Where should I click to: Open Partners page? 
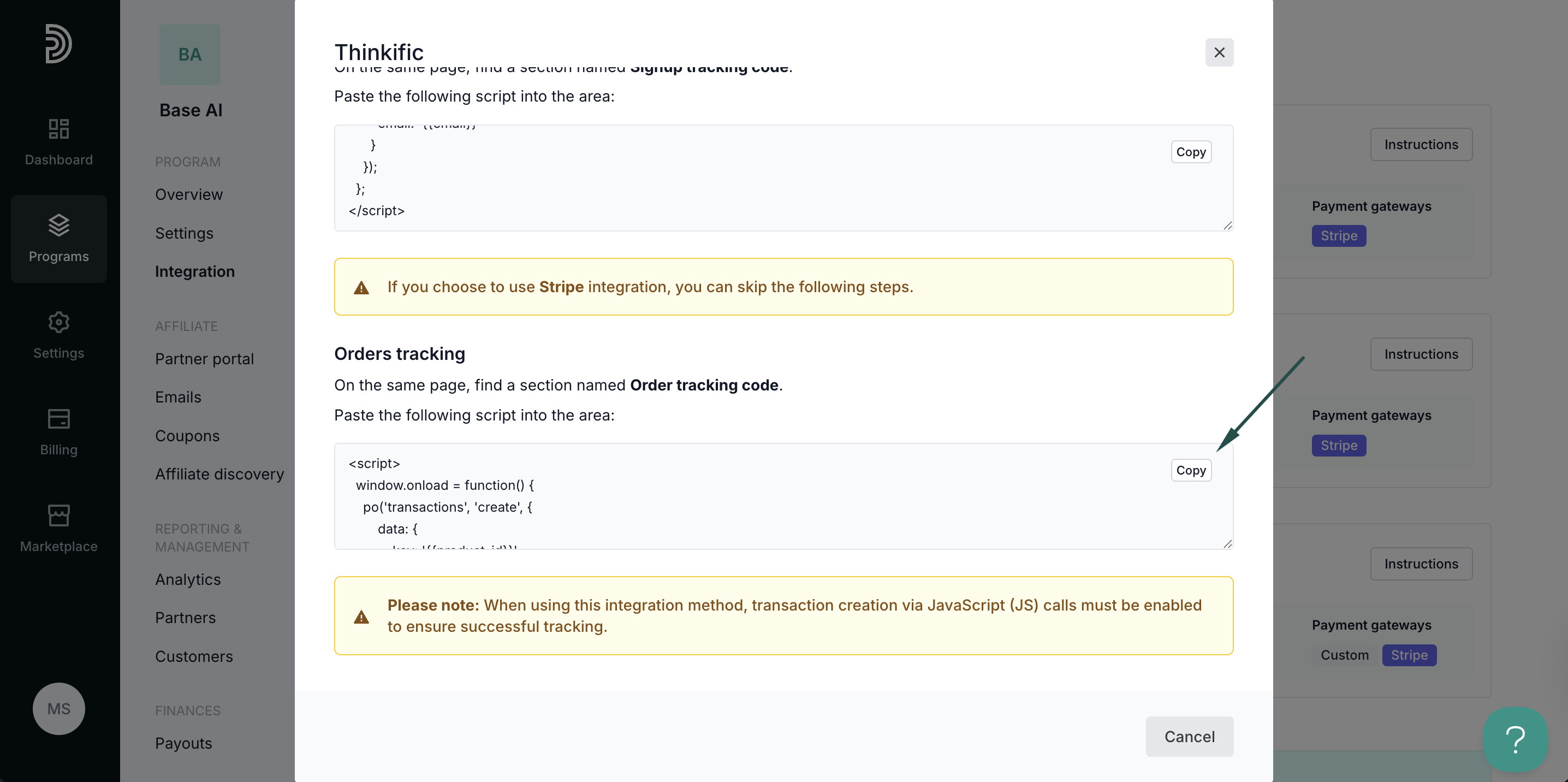pos(186,618)
